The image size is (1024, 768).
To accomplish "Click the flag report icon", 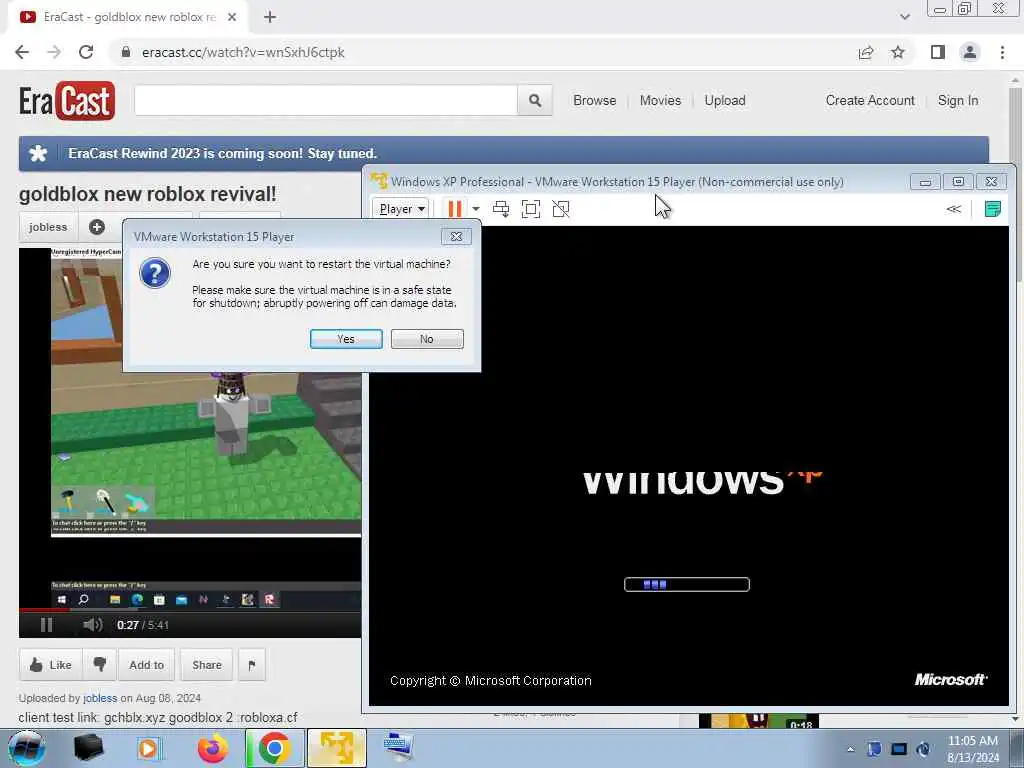I will click(x=252, y=665).
